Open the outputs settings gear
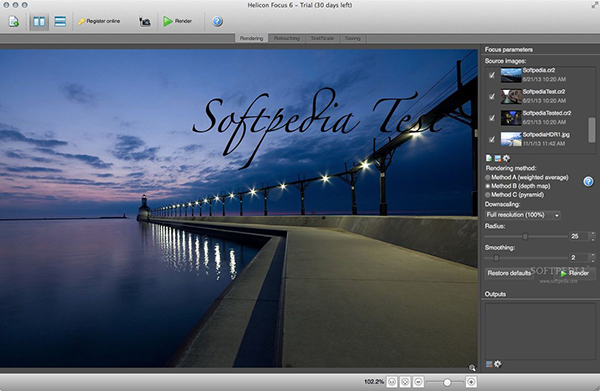Image resolution: width=600 pixels, height=391 pixels. (497, 364)
